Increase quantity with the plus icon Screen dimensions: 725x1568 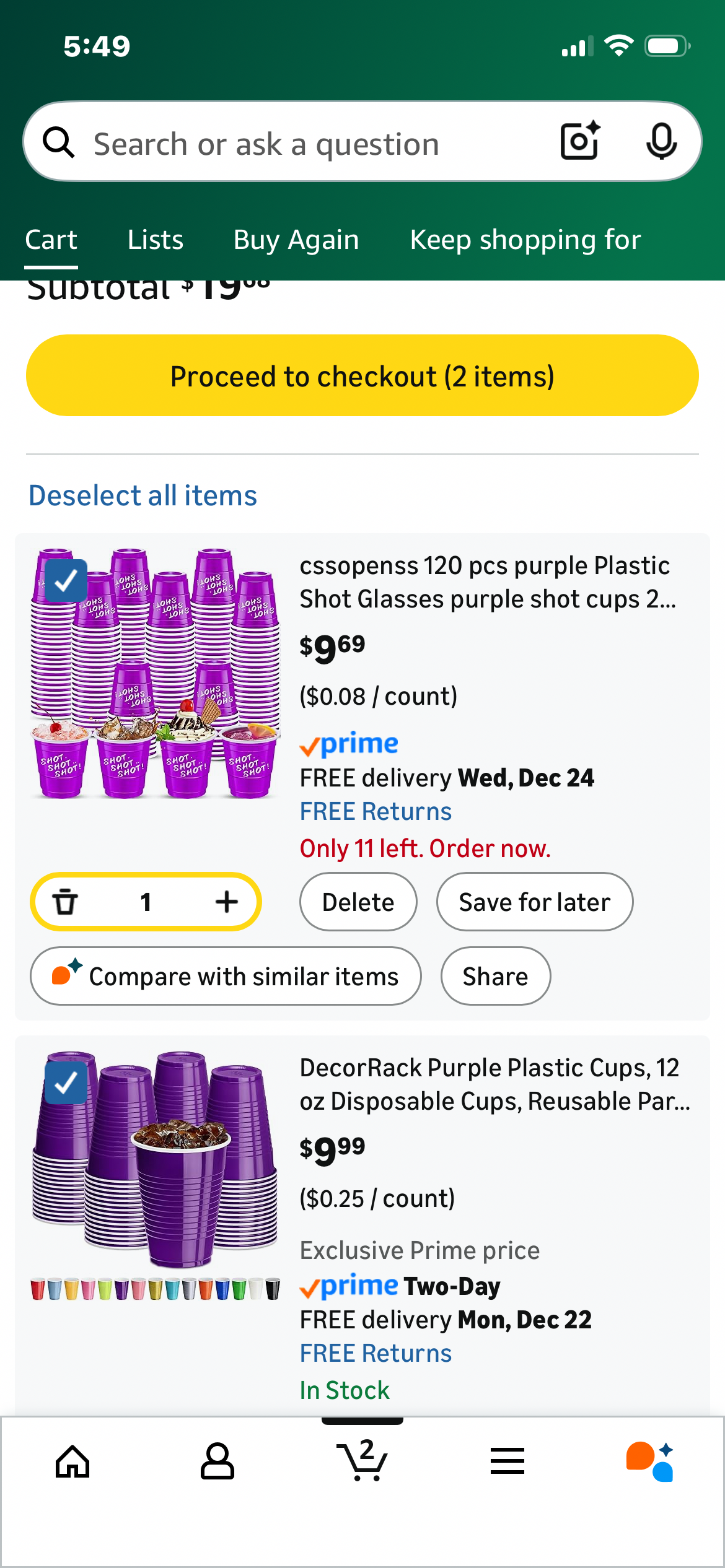pos(227,902)
